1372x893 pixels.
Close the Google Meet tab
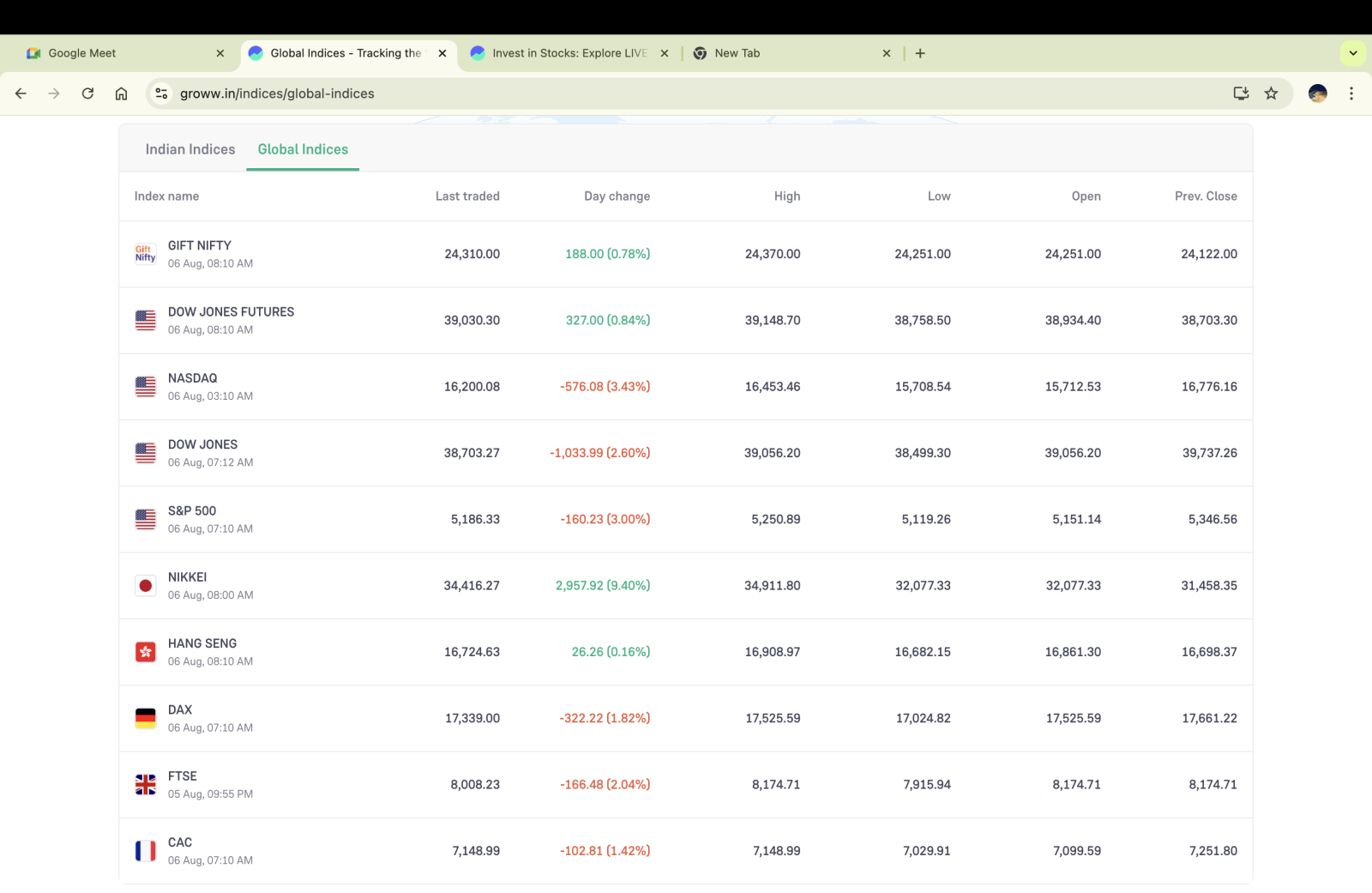pyautogui.click(x=220, y=53)
